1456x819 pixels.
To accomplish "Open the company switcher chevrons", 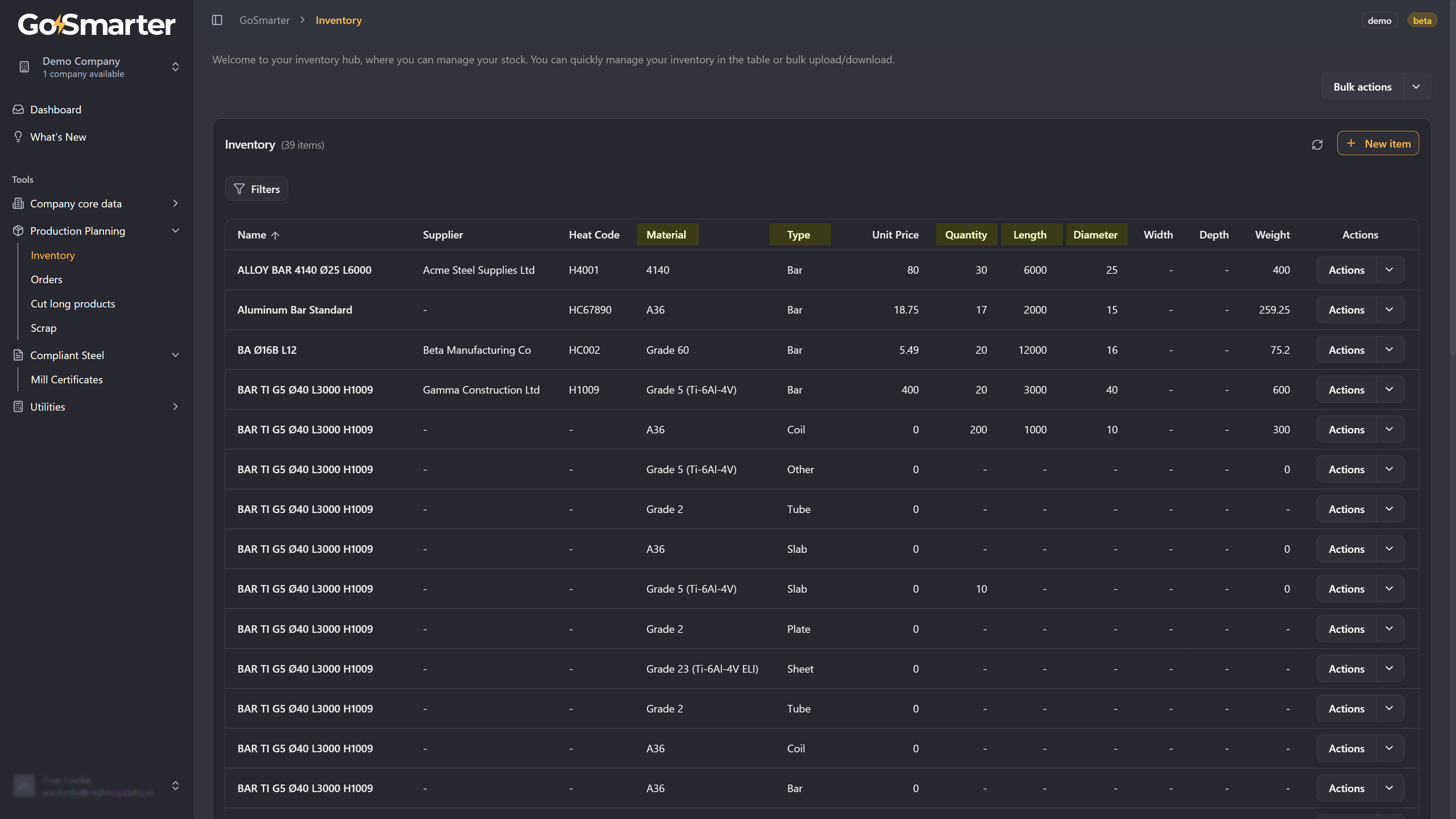I will point(175,67).
